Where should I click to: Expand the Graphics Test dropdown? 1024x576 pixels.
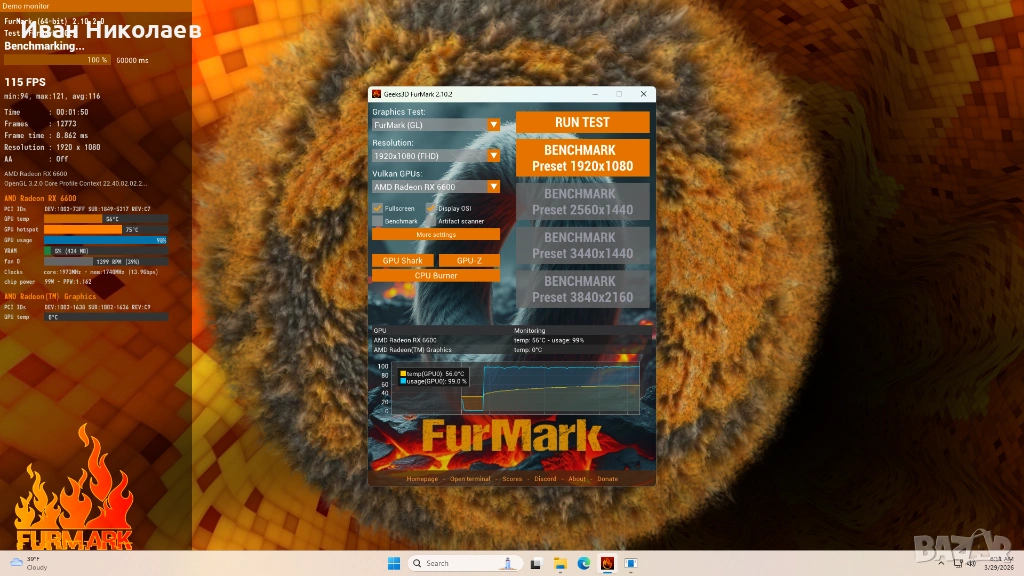(493, 125)
